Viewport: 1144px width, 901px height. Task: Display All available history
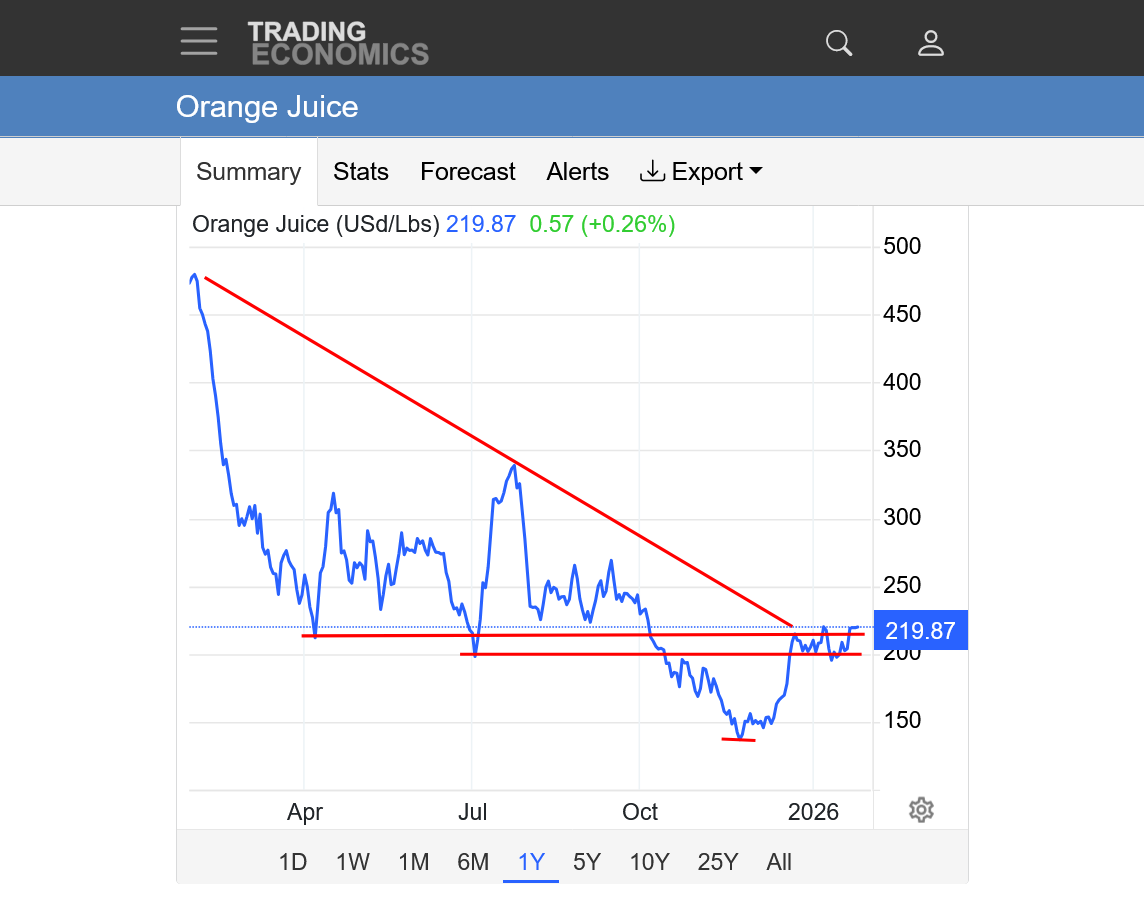pyautogui.click(x=779, y=862)
